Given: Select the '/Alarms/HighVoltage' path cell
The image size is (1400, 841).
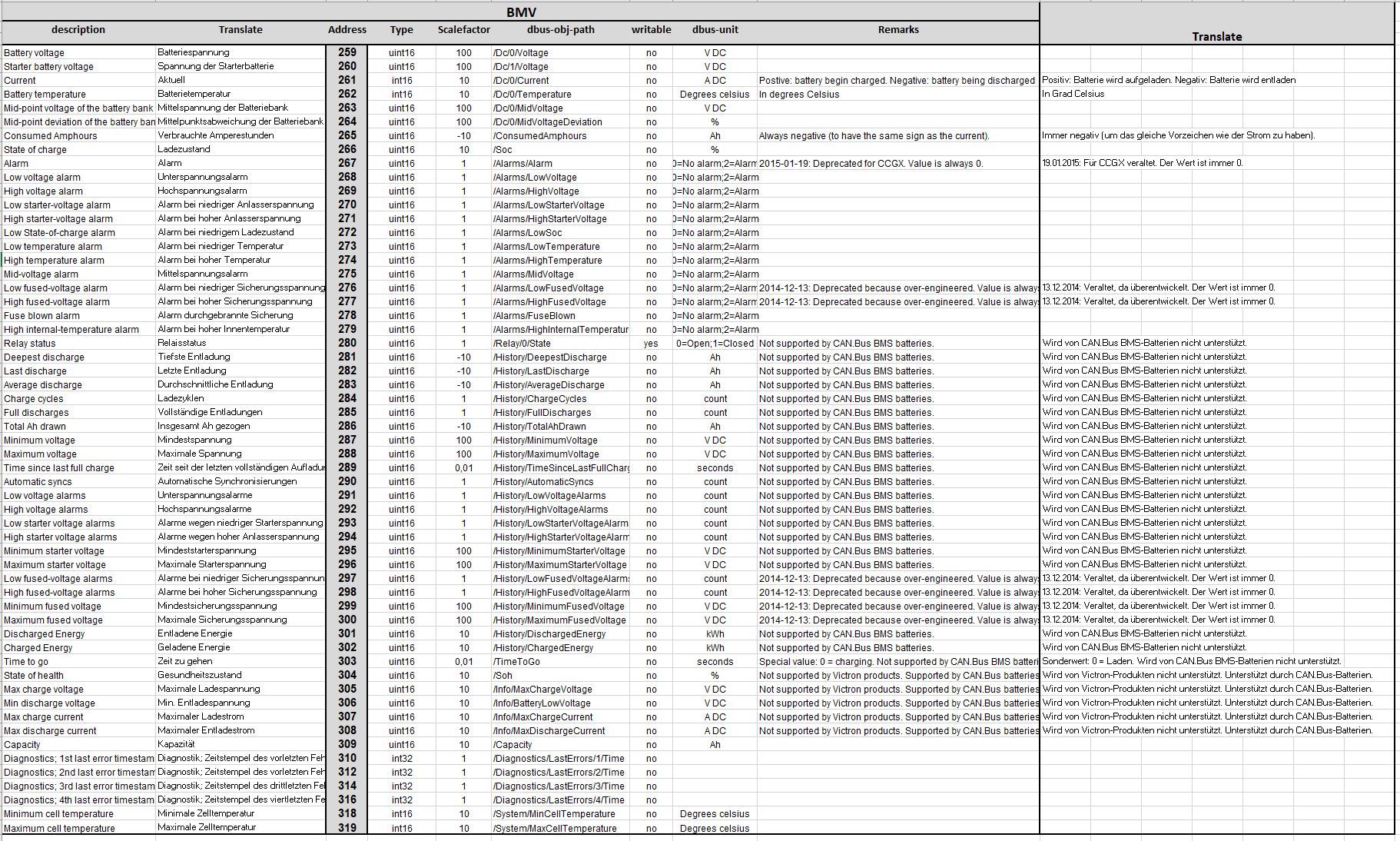Looking at the screenshot, I should 561,191.
